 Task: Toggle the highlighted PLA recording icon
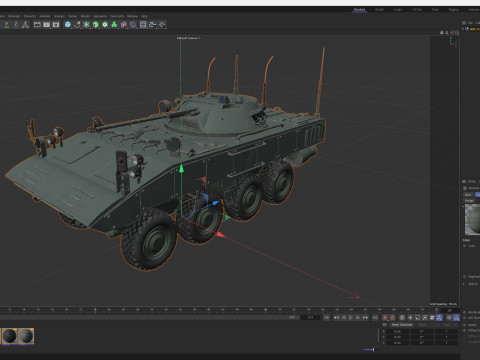[x=439, y=318]
